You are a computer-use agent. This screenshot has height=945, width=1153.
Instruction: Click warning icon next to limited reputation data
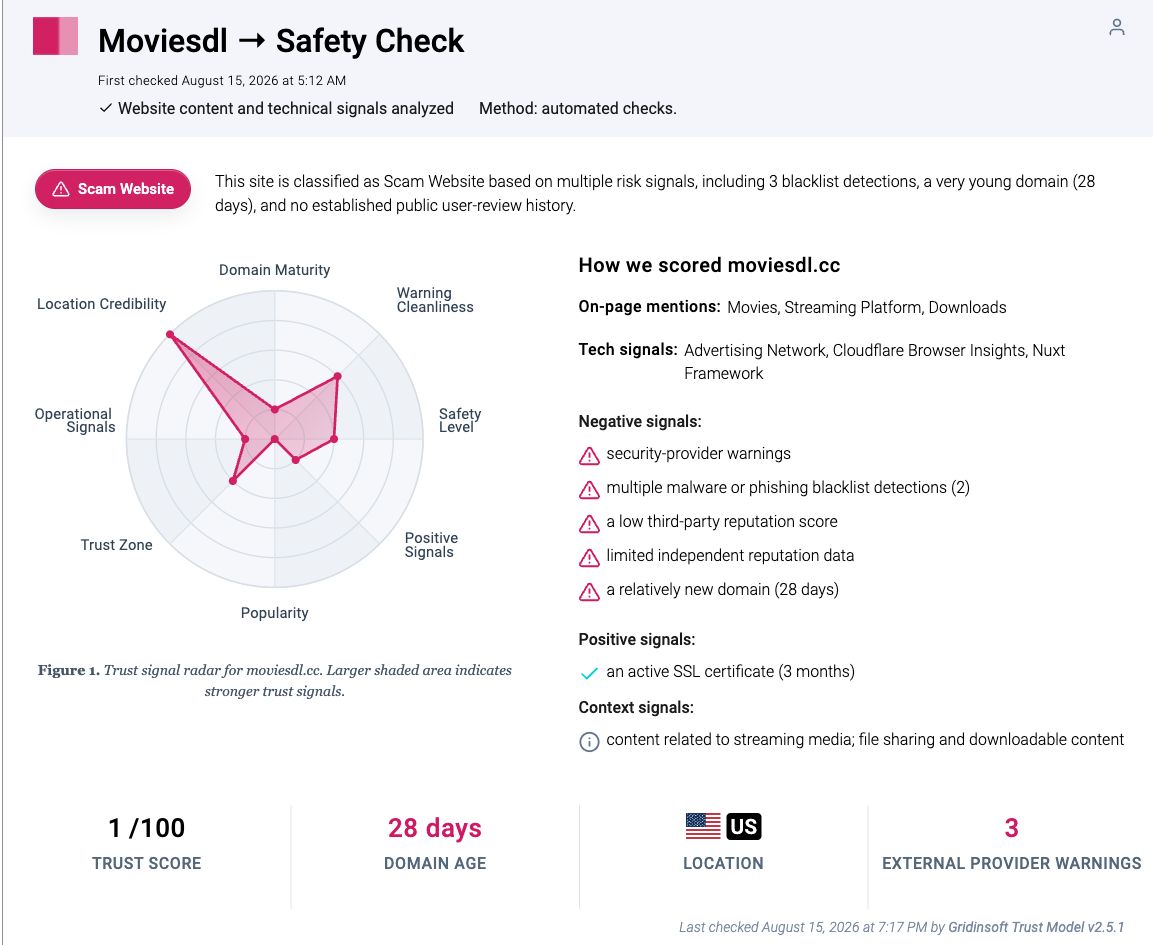[x=589, y=557]
